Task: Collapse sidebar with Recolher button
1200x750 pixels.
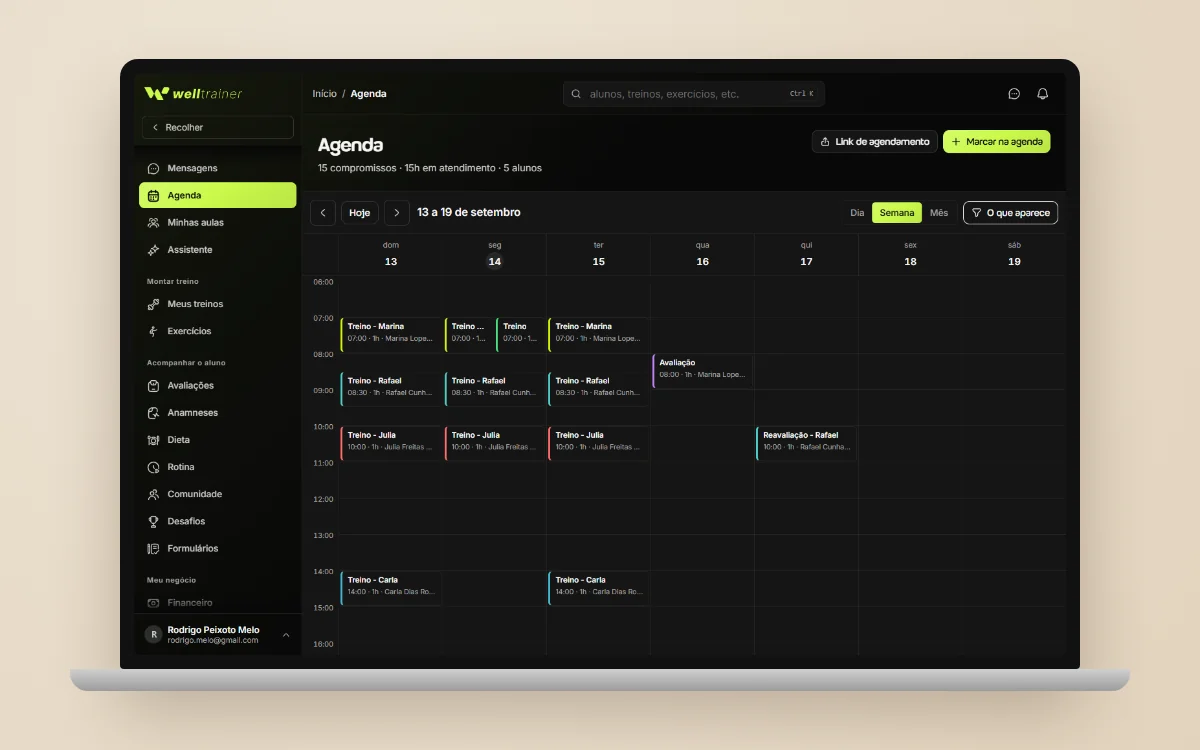Action: pyautogui.click(x=217, y=127)
